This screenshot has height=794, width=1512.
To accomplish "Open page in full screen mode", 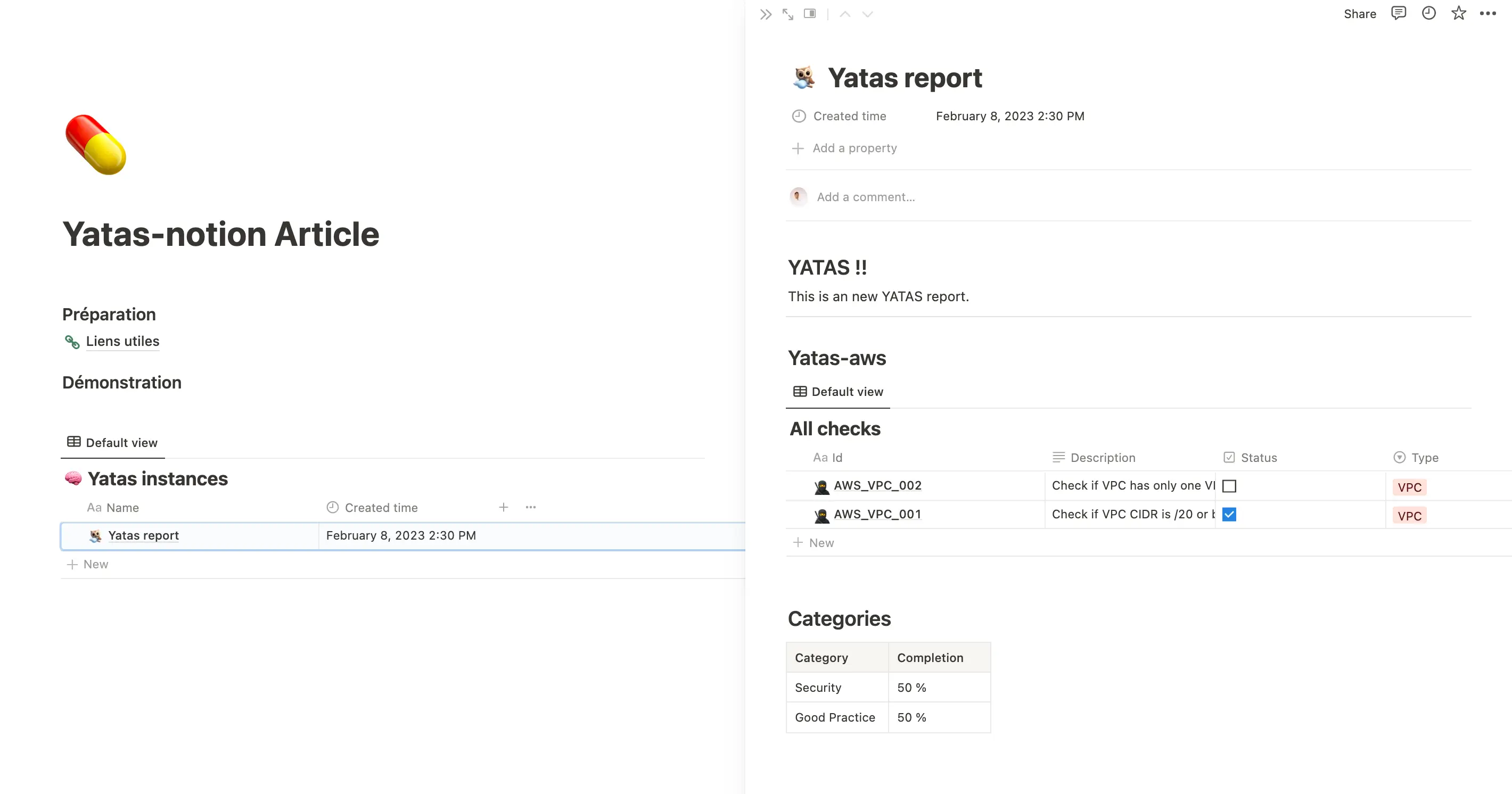I will click(x=788, y=14).
